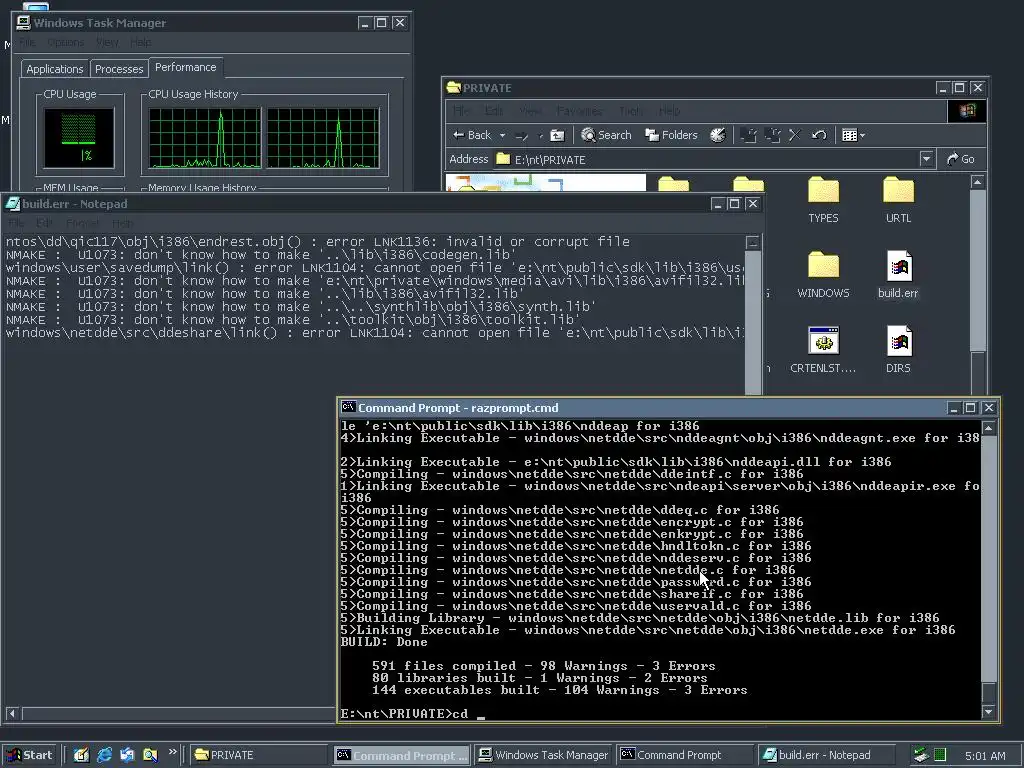Image resolution: width=1024 pixels, height=768 pixels.
Task: Open the Options menu in Task Manager
Action: [x=65, y=42]
